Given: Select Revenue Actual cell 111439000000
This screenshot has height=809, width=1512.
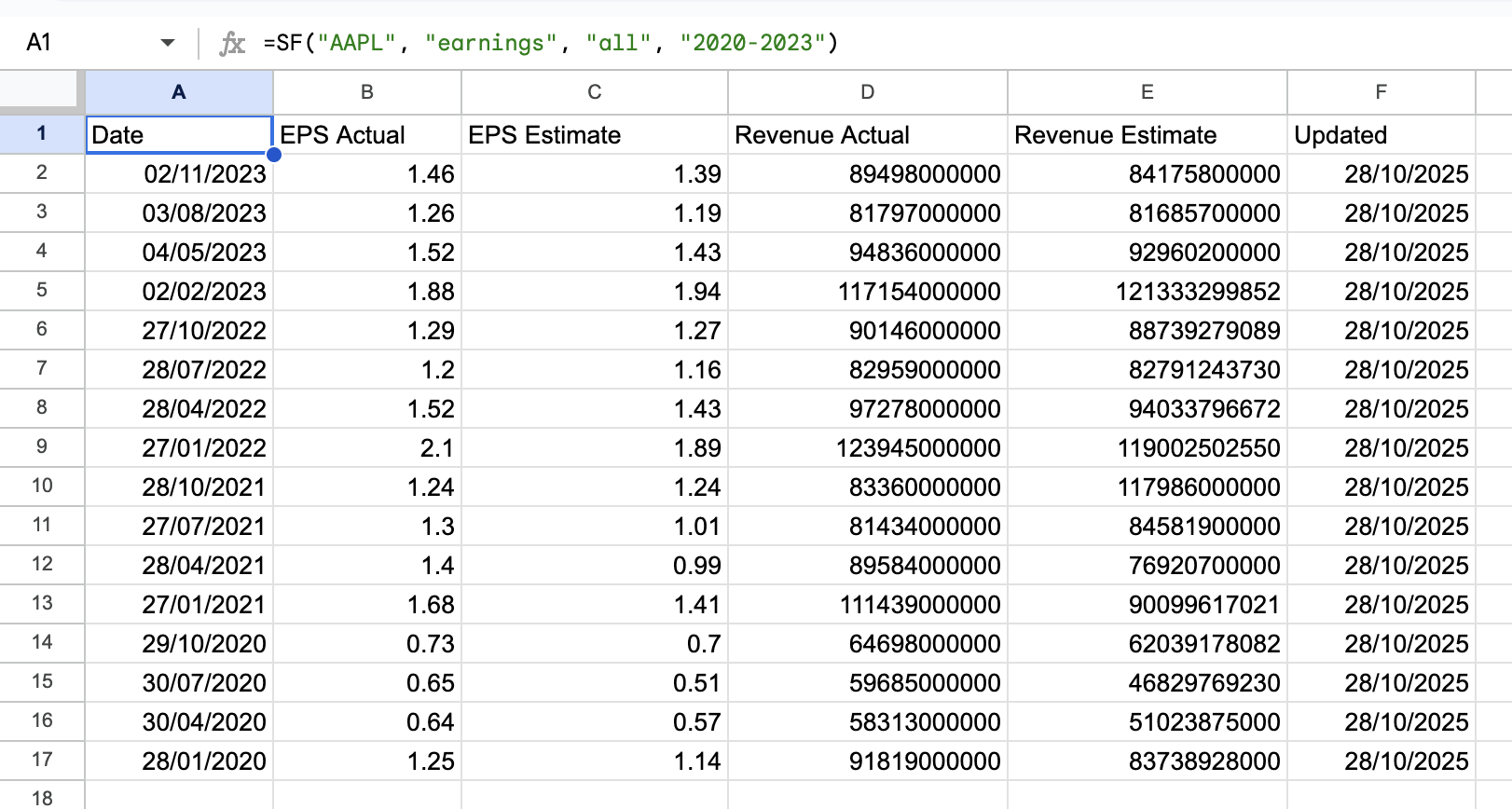Looking at the screenshot, I should (x=868, y=604).
